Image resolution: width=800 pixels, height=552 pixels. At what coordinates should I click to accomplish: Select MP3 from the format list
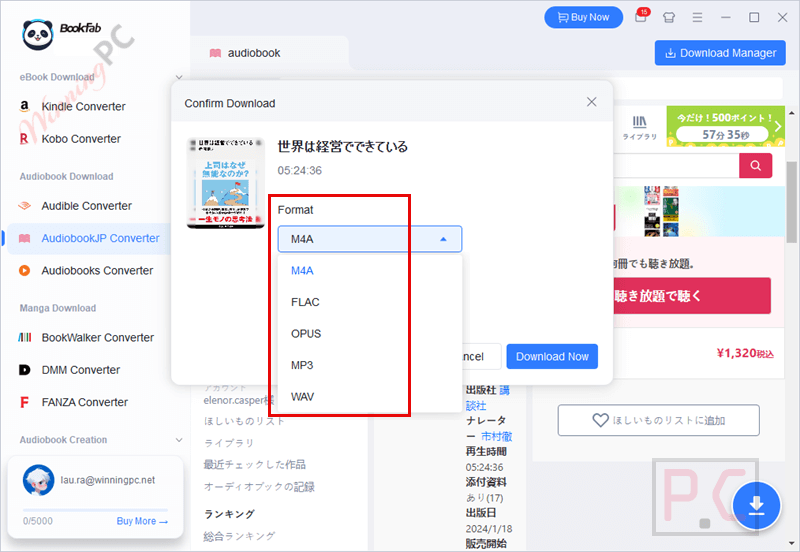coord(369,365)
